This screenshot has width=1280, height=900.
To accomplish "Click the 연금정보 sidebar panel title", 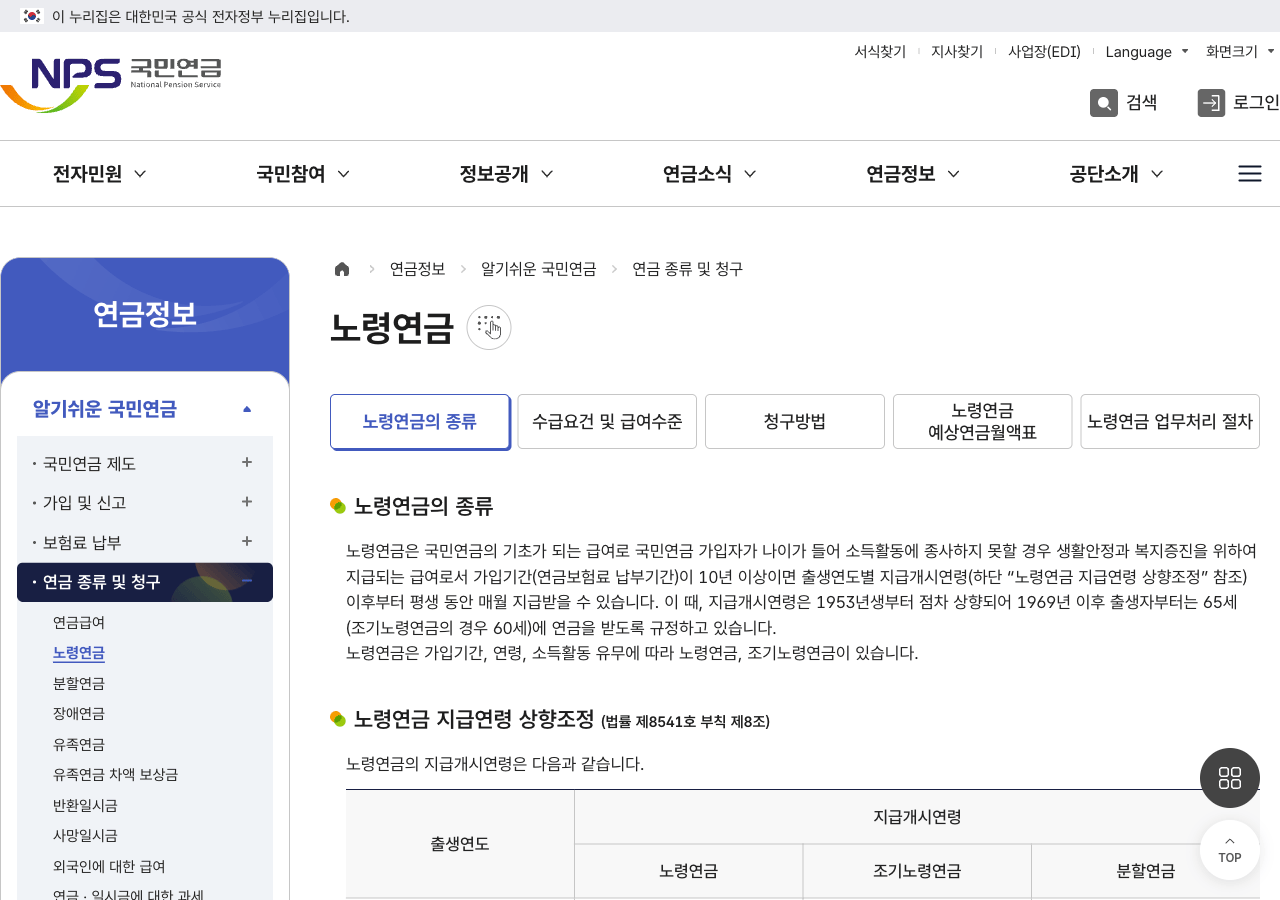I will coord(145,314).
